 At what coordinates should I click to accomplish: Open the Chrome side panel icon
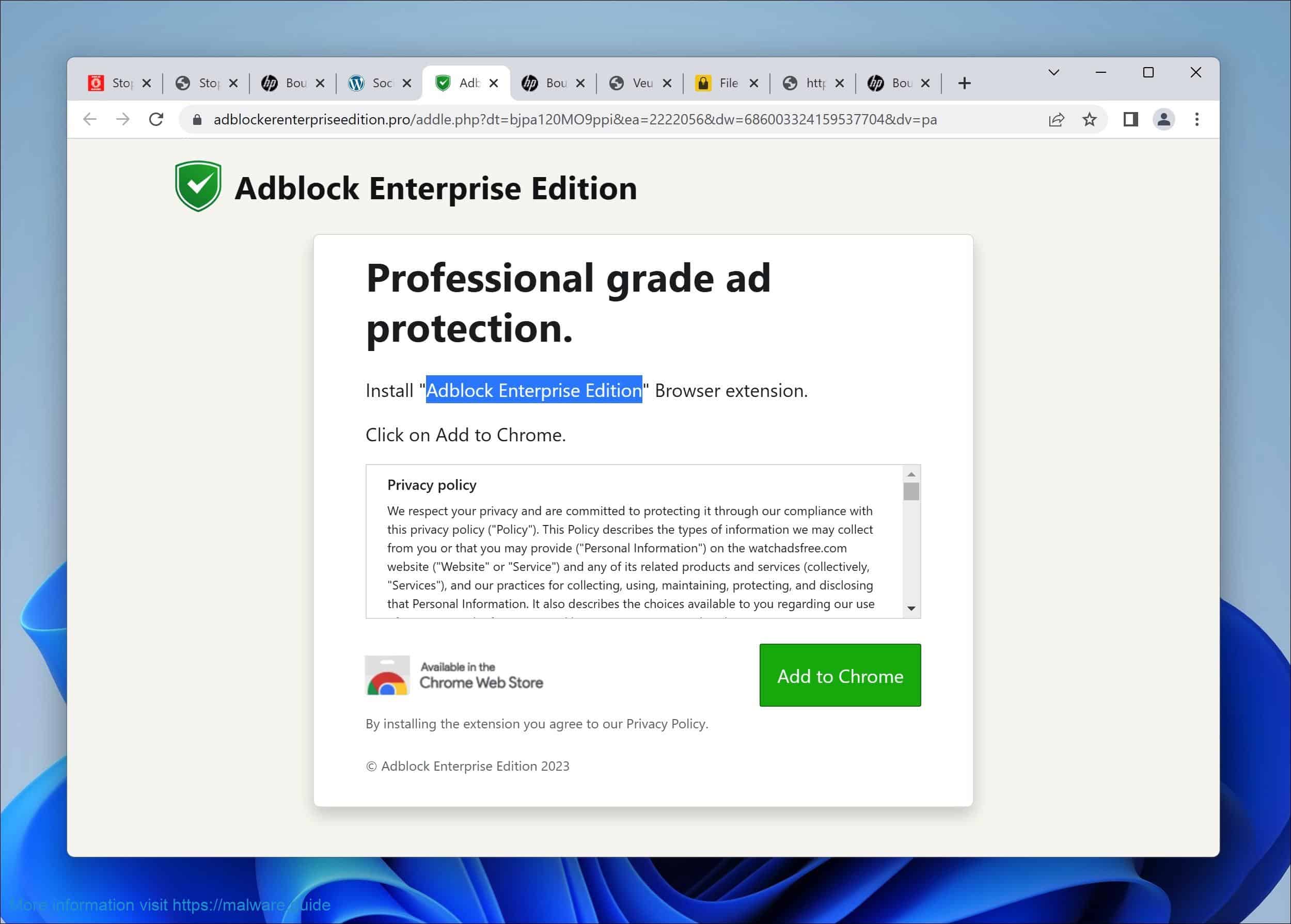pyautogui.click(x=1130, y=119)
